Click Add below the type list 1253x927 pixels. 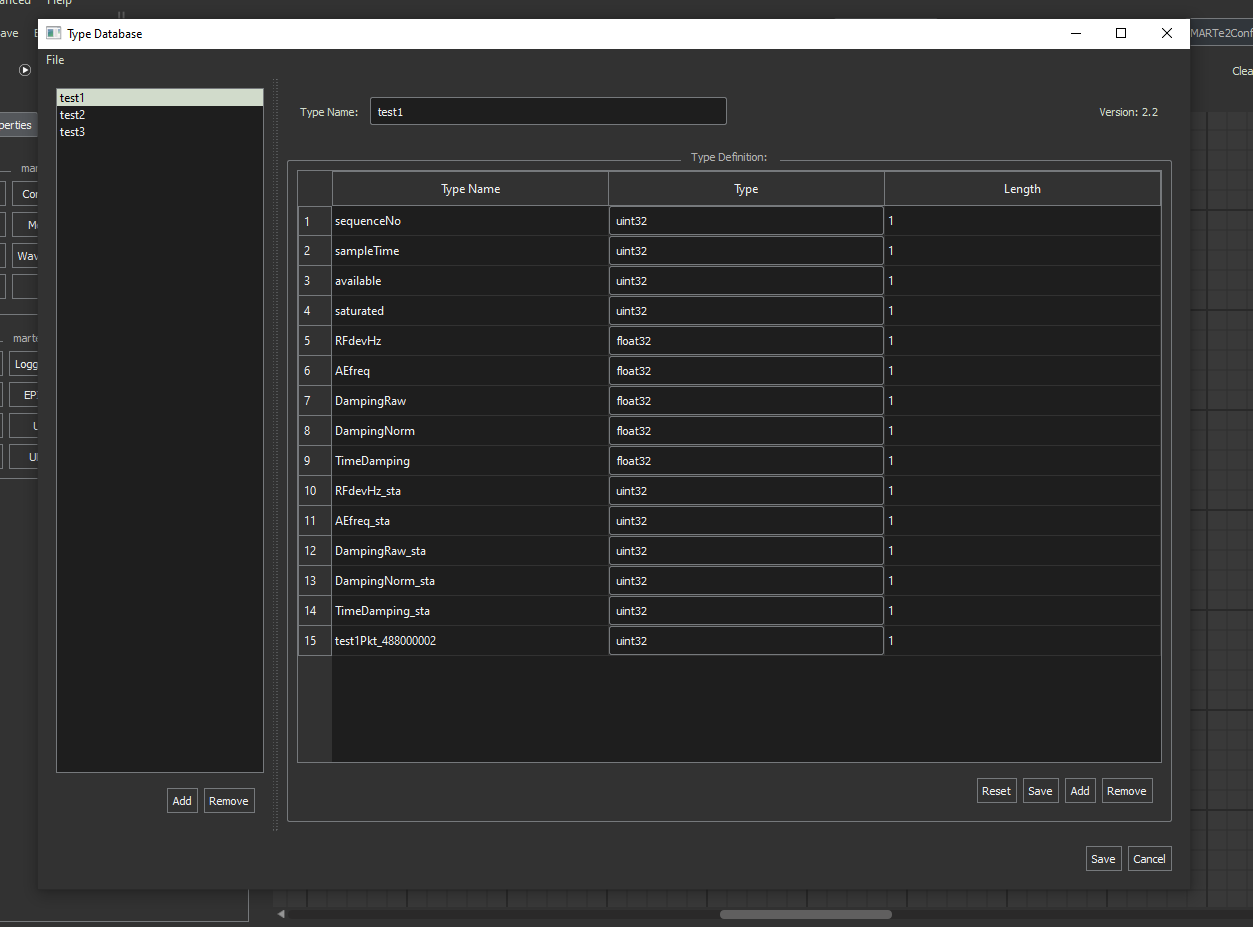[182, 800]
